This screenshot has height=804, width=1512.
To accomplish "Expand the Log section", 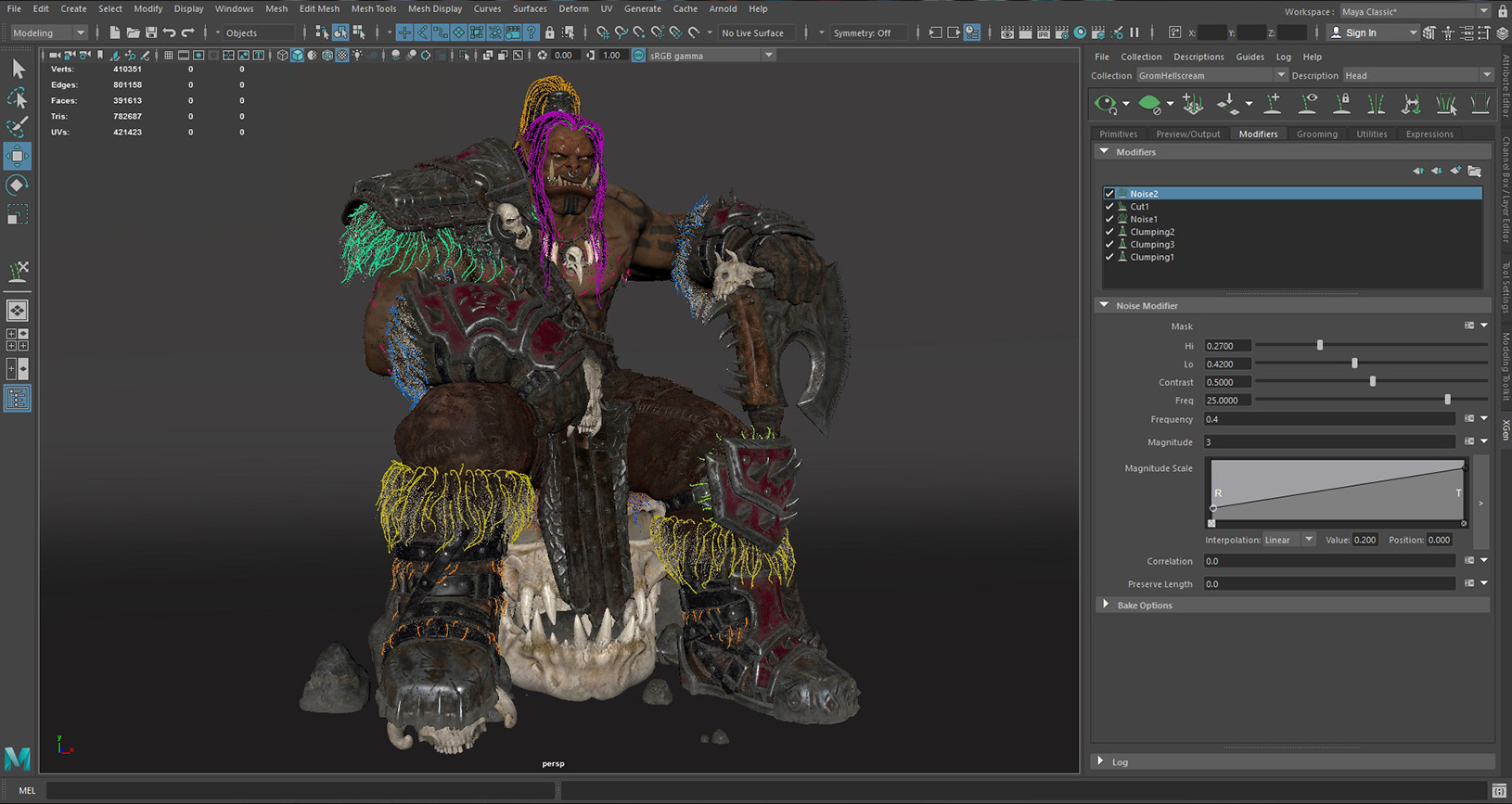I will coord(1100,761).
